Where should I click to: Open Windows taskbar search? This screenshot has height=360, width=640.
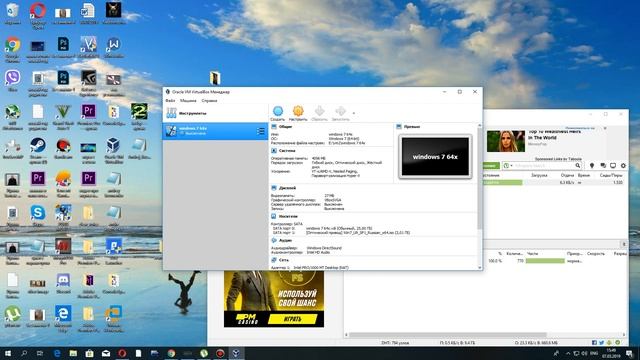point(24,353)
